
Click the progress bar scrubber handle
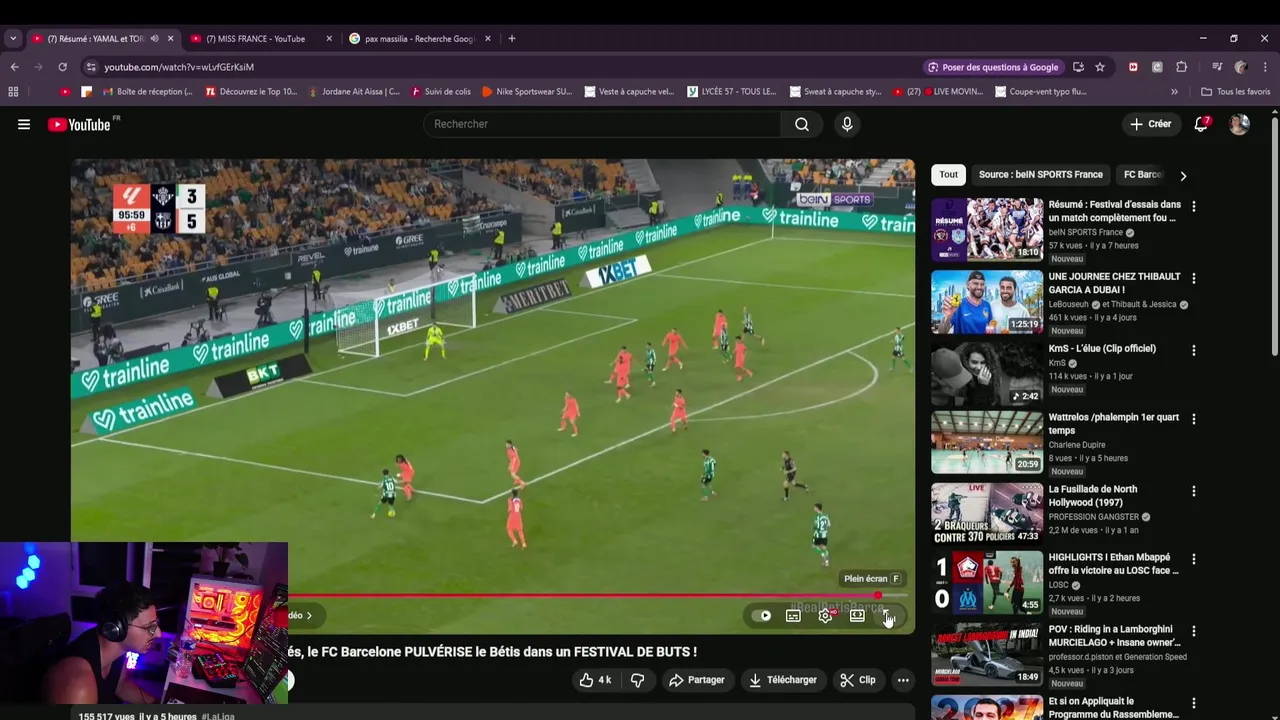click(878, 596)
